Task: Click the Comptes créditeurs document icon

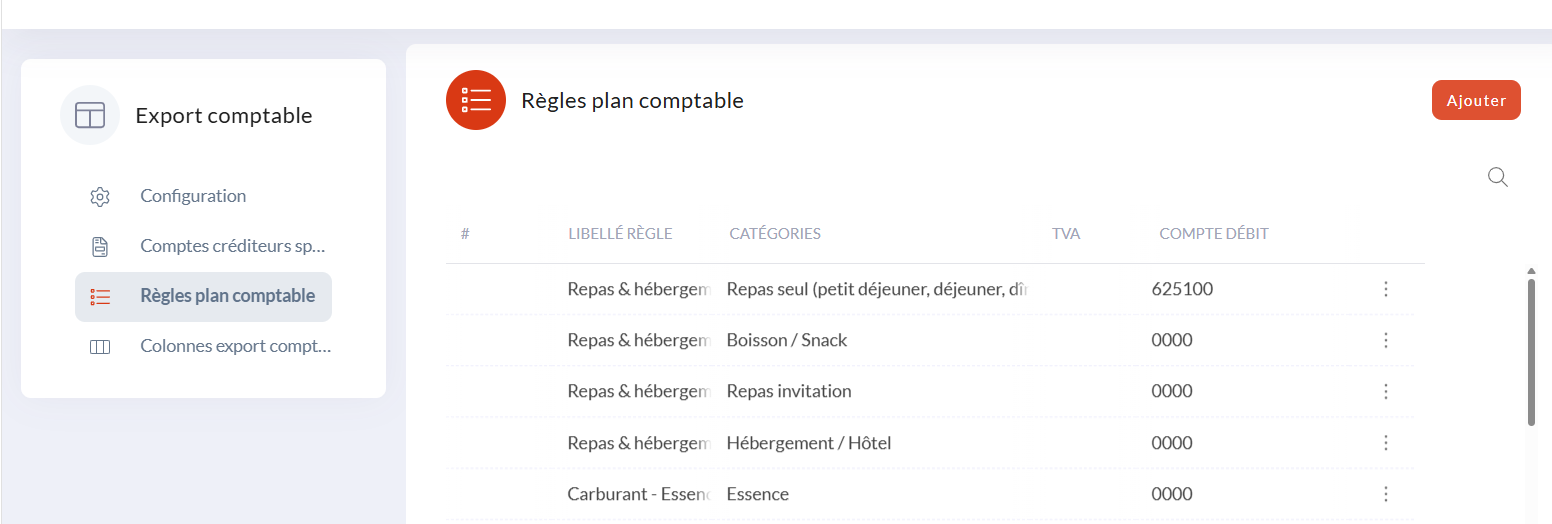Action: tap(100, 246)
